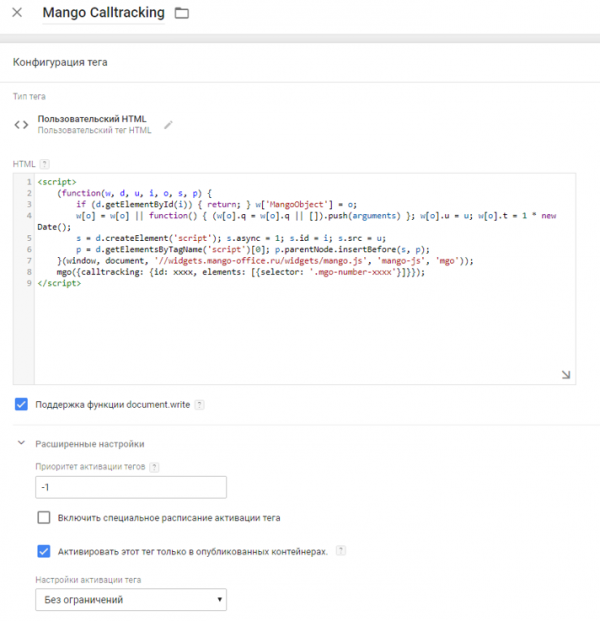Close the Mango Calltracking tag editor

click(x=17, y=13)
